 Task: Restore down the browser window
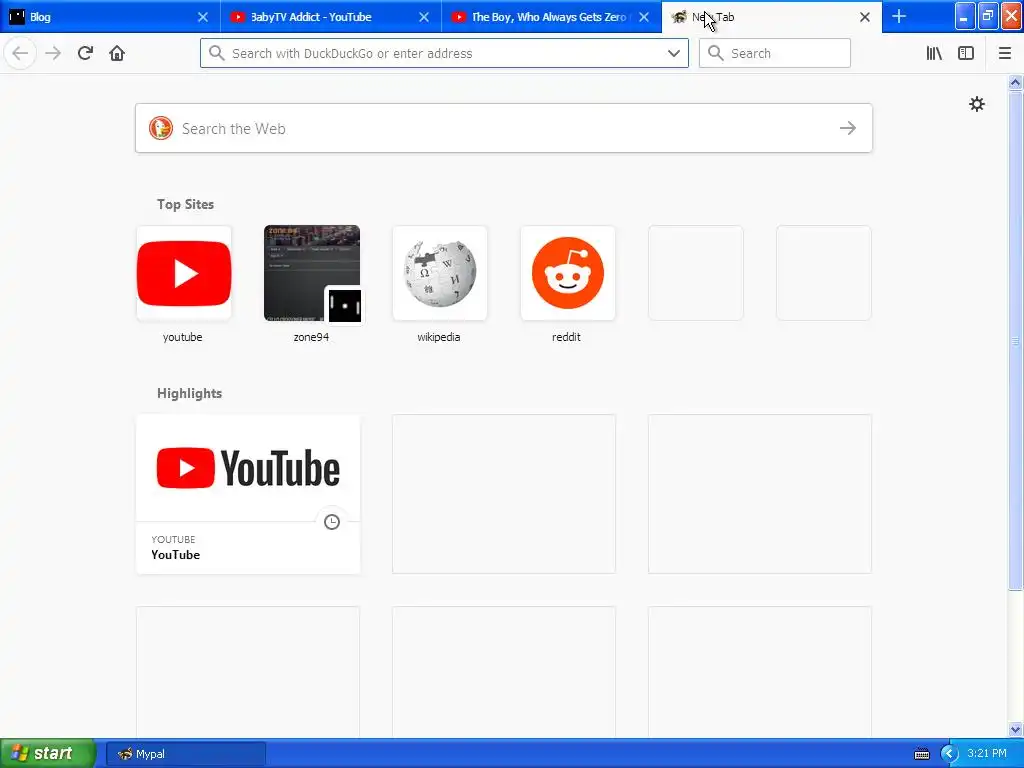tap(987, 17)
